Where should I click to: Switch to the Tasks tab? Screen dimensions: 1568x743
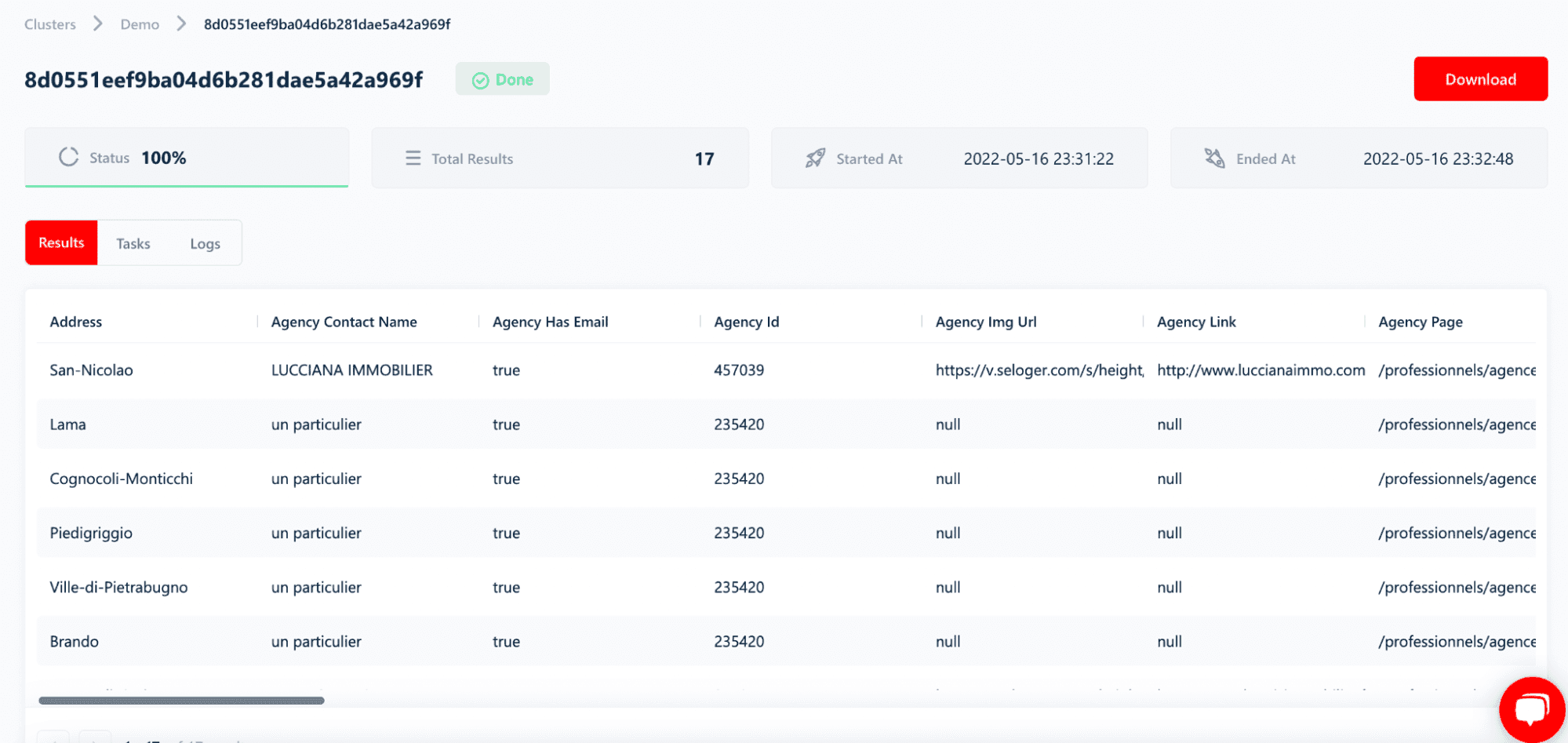(133, 244)
